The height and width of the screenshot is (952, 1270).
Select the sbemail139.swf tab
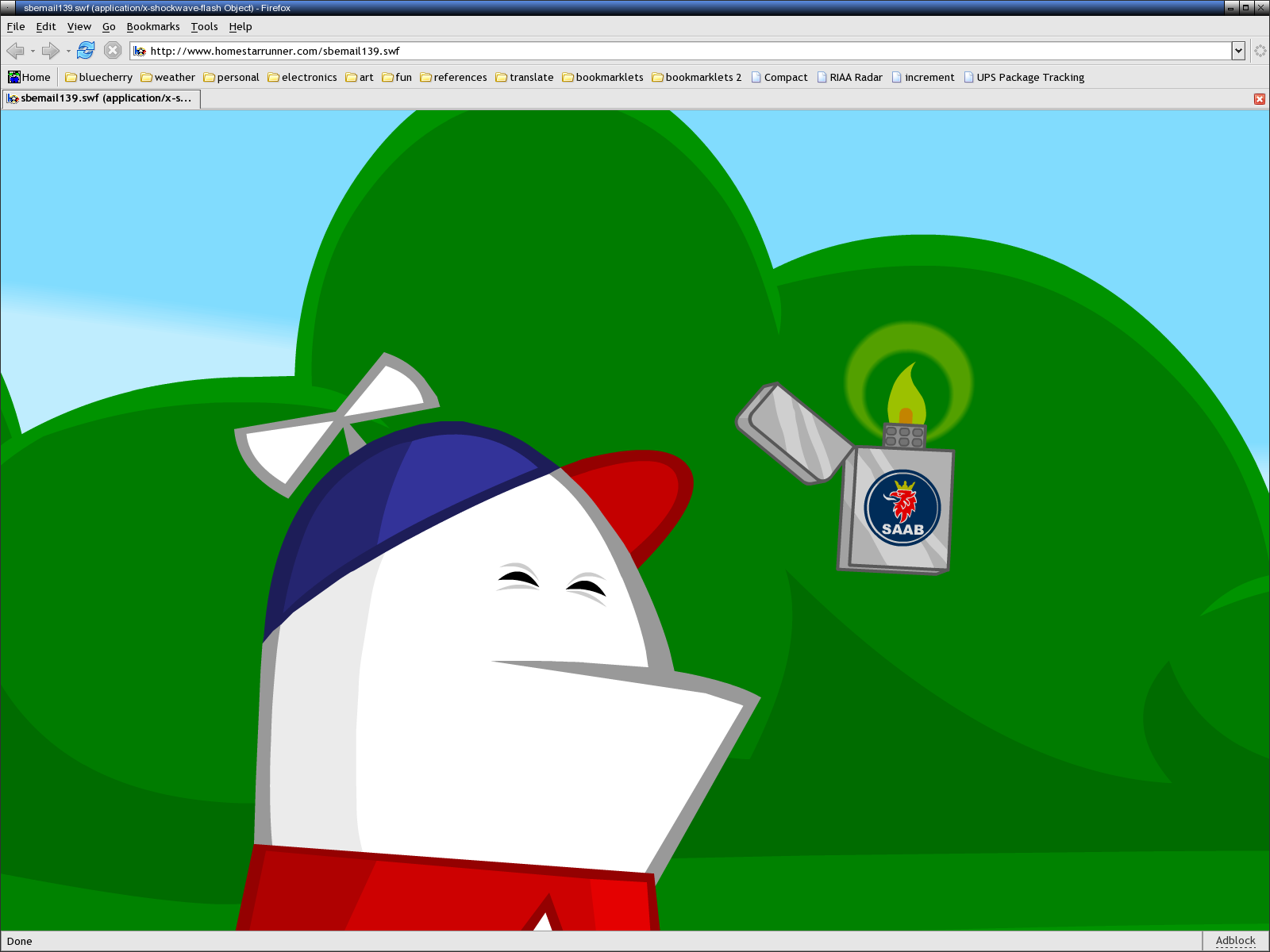101,98
